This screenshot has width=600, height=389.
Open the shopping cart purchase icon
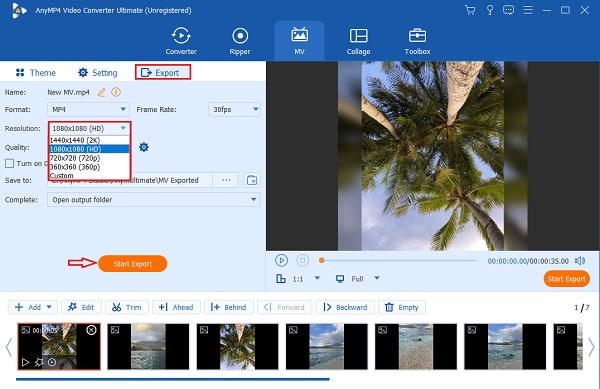[x=470, y=10]
